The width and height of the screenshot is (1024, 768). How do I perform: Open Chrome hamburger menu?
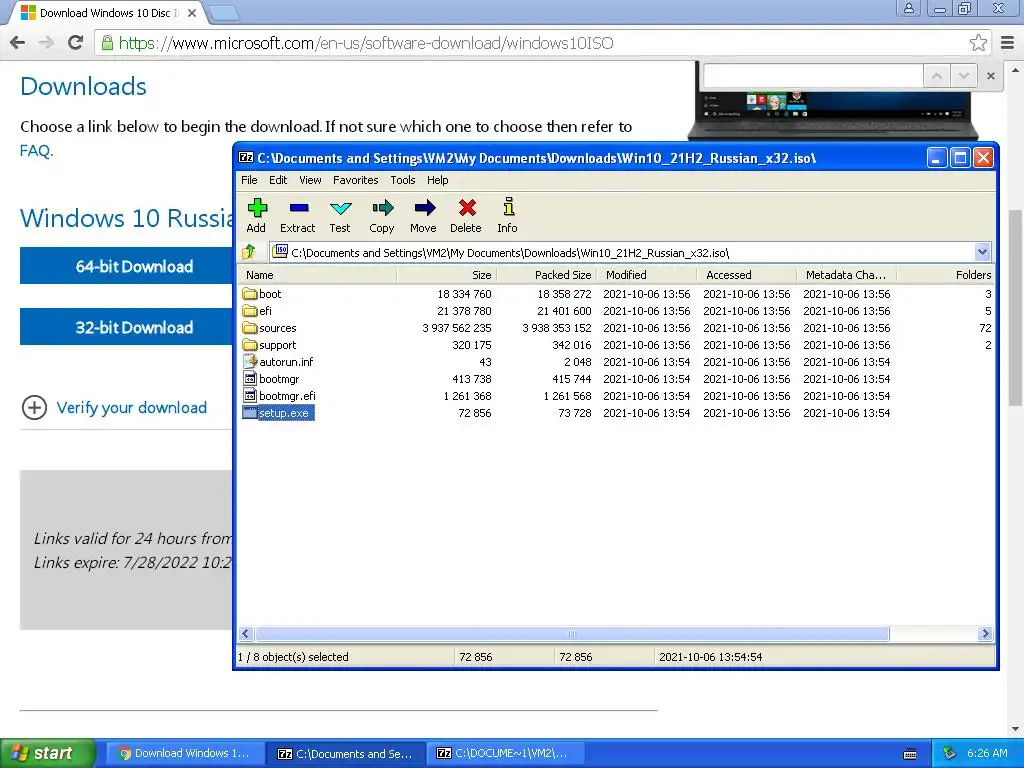1008,43
